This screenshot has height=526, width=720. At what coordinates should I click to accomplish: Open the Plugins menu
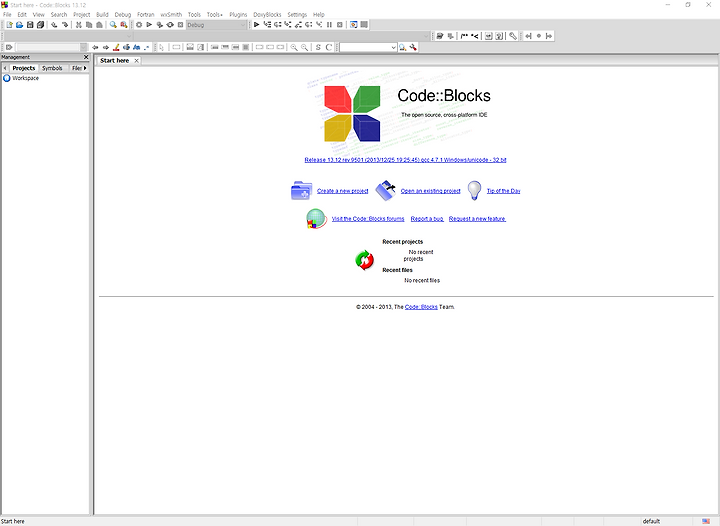(x=238, y=15)
